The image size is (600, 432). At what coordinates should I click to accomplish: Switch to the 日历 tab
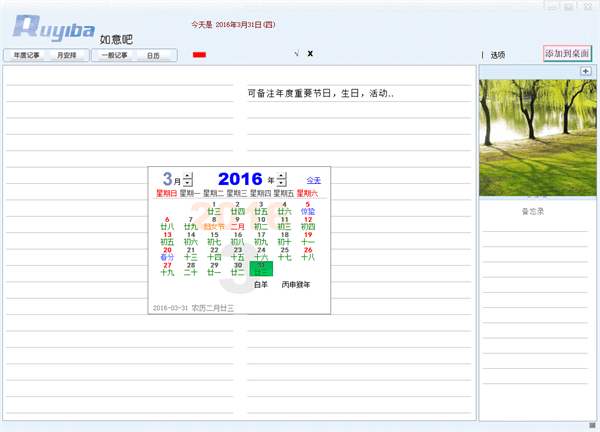pyautogui.click(x=153, y=55)
